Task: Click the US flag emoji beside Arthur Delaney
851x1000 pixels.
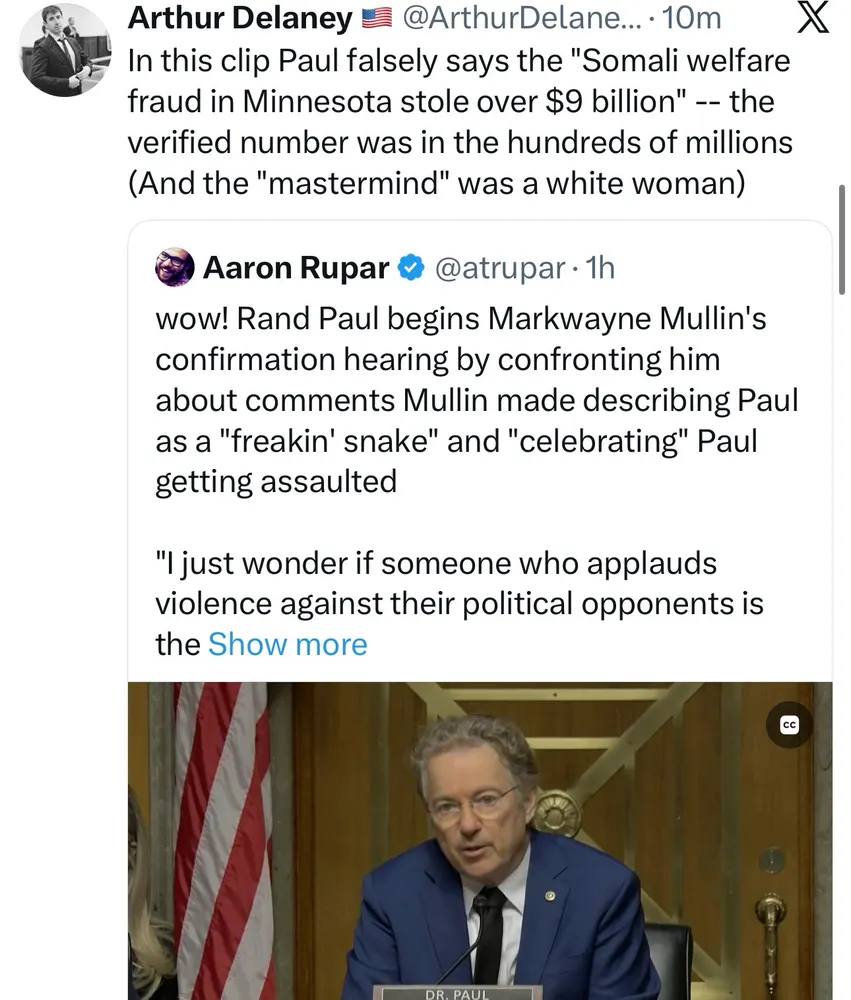Action: click(376, 18)
